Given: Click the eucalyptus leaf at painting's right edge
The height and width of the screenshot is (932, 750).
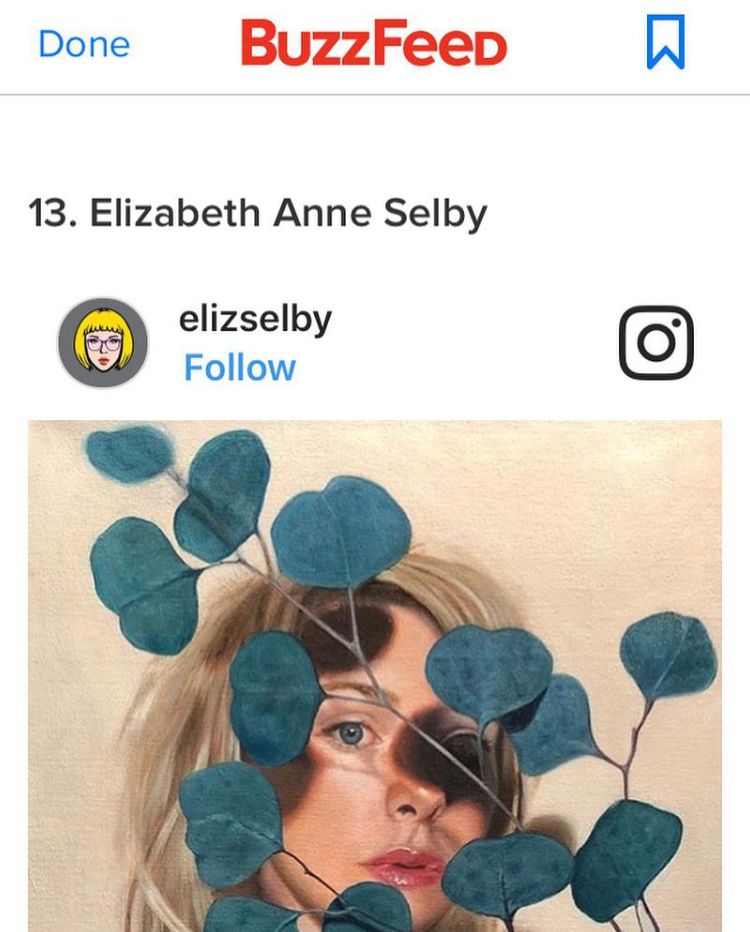Looking at the screenshot, I should click(x=668, y=655).
